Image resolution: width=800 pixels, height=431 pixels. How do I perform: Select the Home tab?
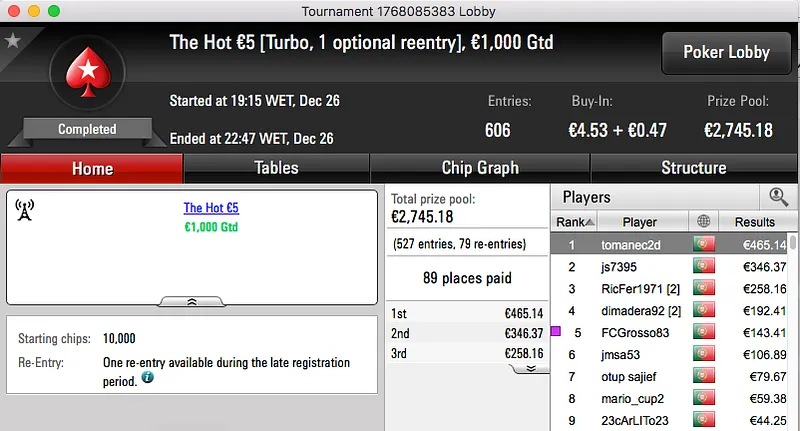coord(92,168)
